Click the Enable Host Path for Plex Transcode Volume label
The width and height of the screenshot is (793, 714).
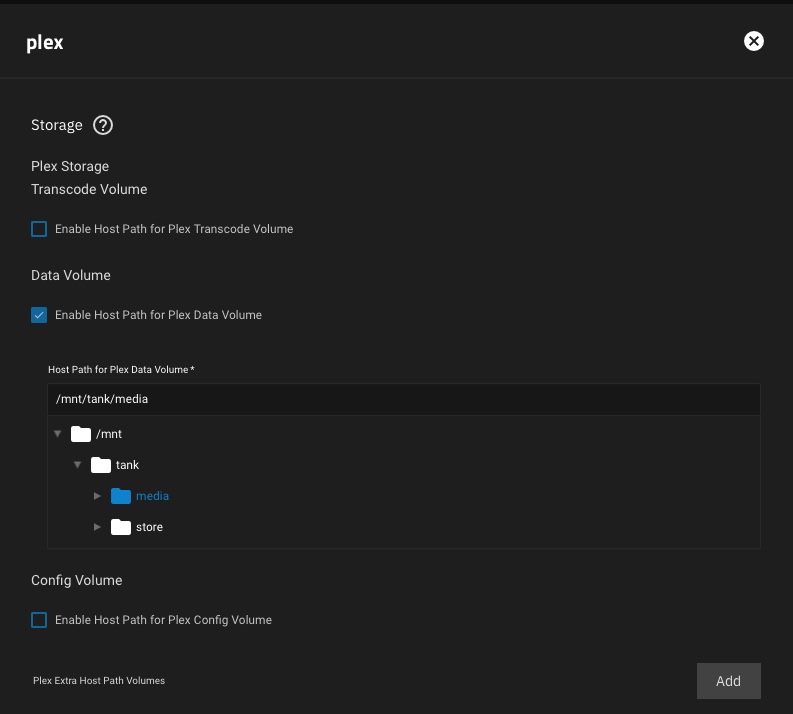(174, 229)
